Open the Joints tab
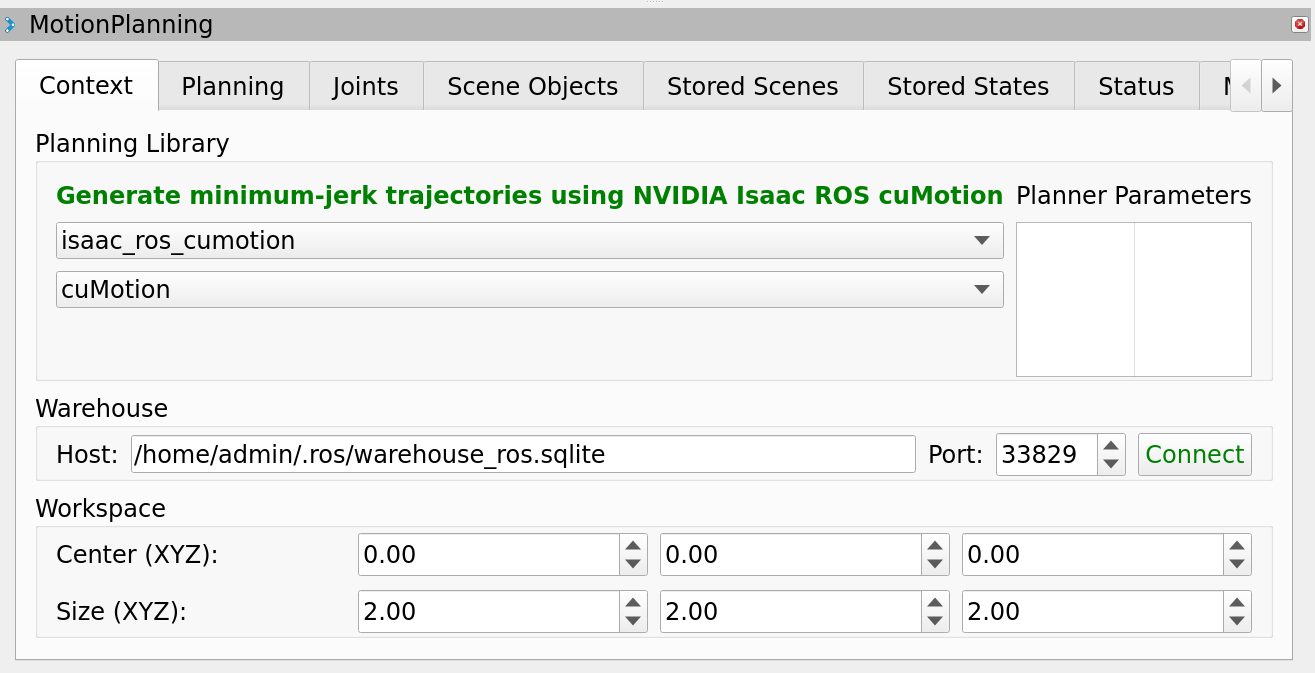1315x673 pixels. coord(365,86)
